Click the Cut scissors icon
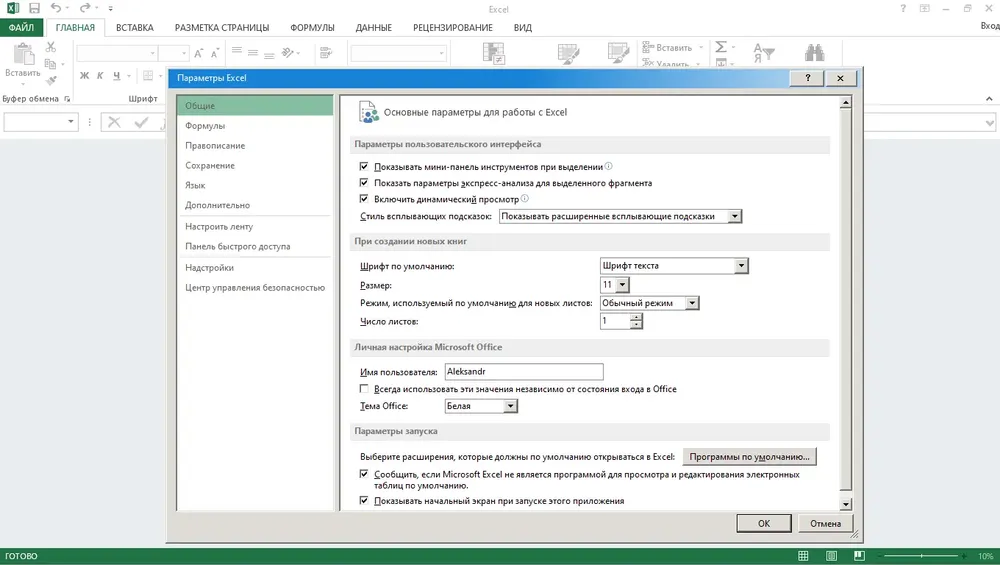1000x565 pixels. 51,47
